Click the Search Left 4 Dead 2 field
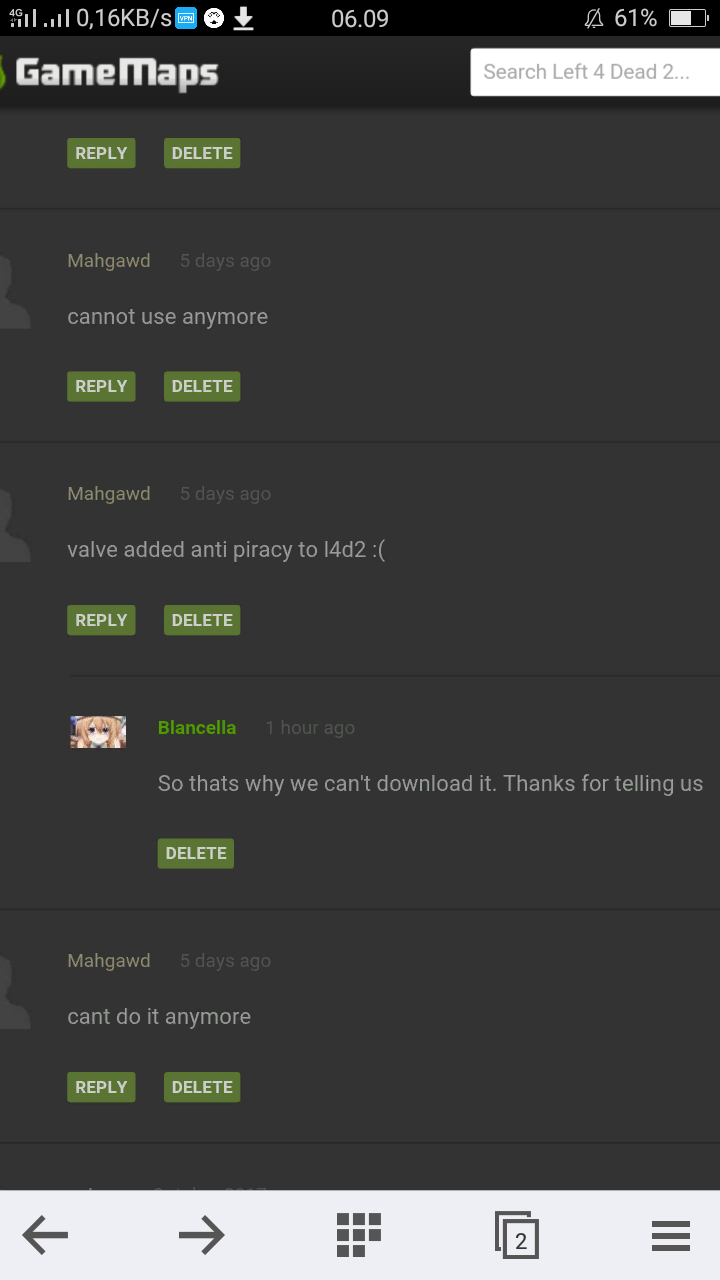This screenshot has height=1280, width=720. [595, 72]
